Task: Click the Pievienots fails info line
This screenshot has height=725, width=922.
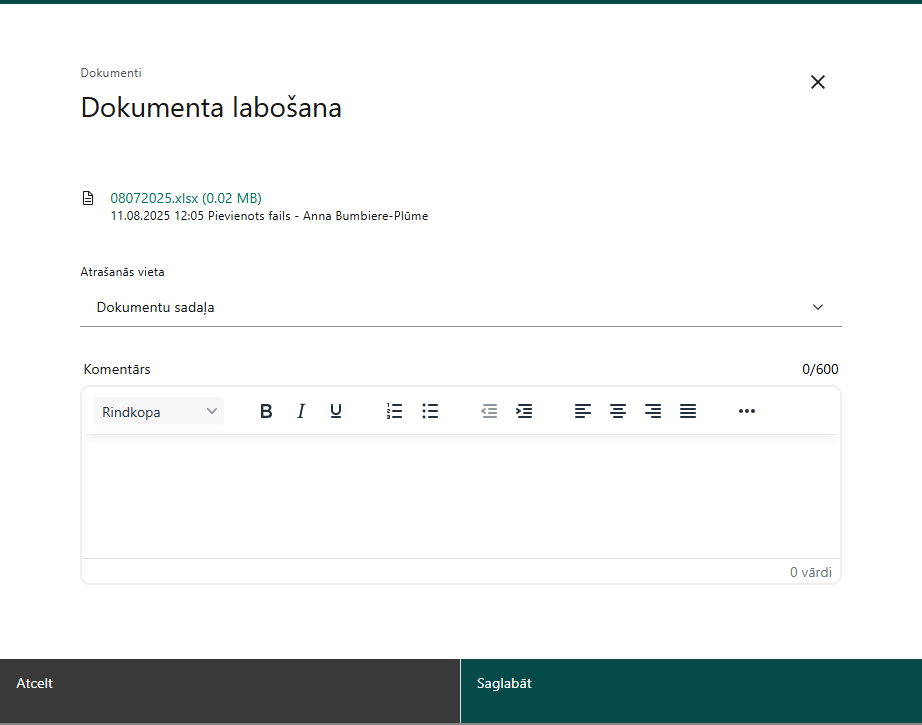Action: point(269,216)
